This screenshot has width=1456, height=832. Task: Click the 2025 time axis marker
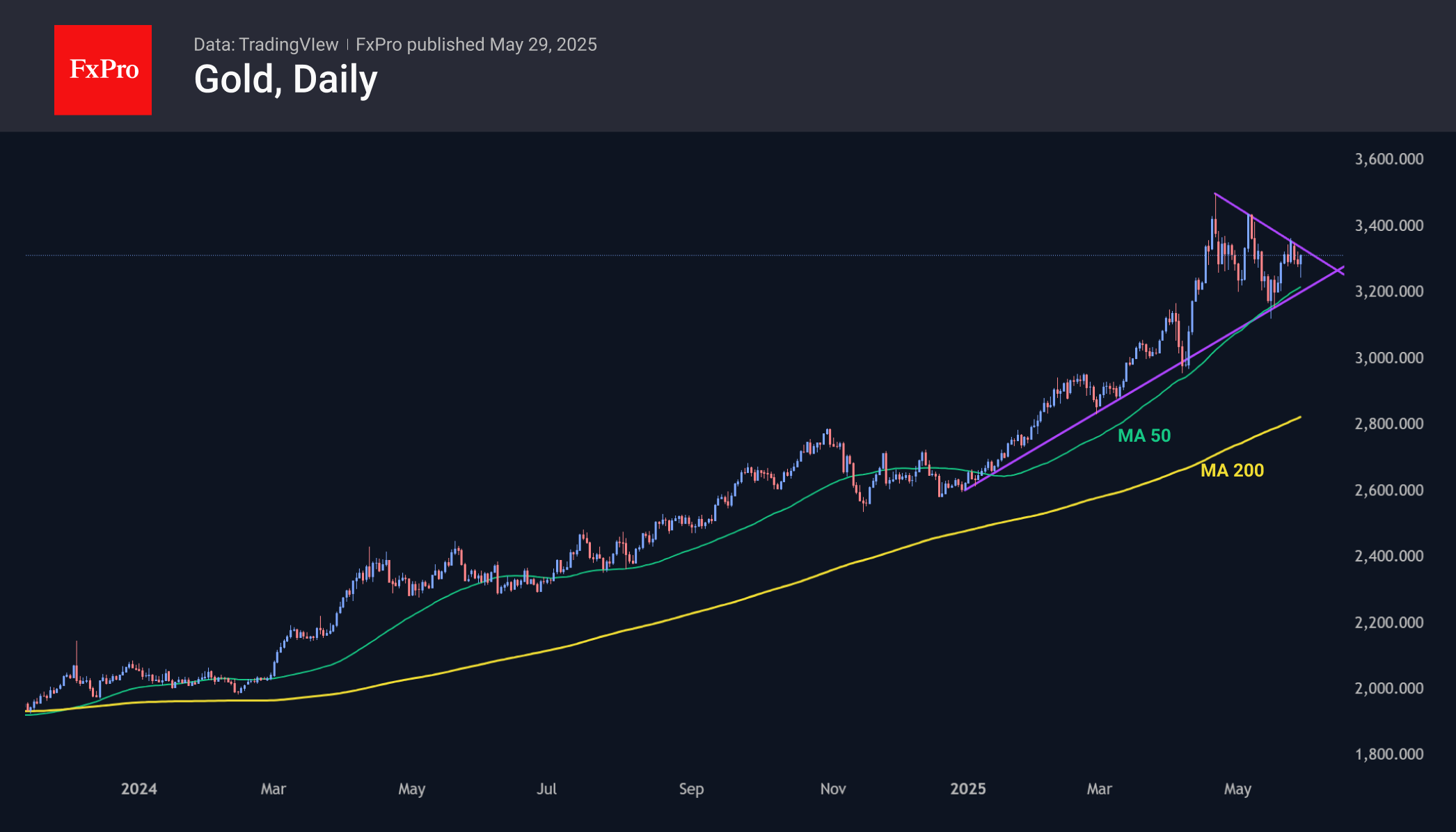pos(968,789)
